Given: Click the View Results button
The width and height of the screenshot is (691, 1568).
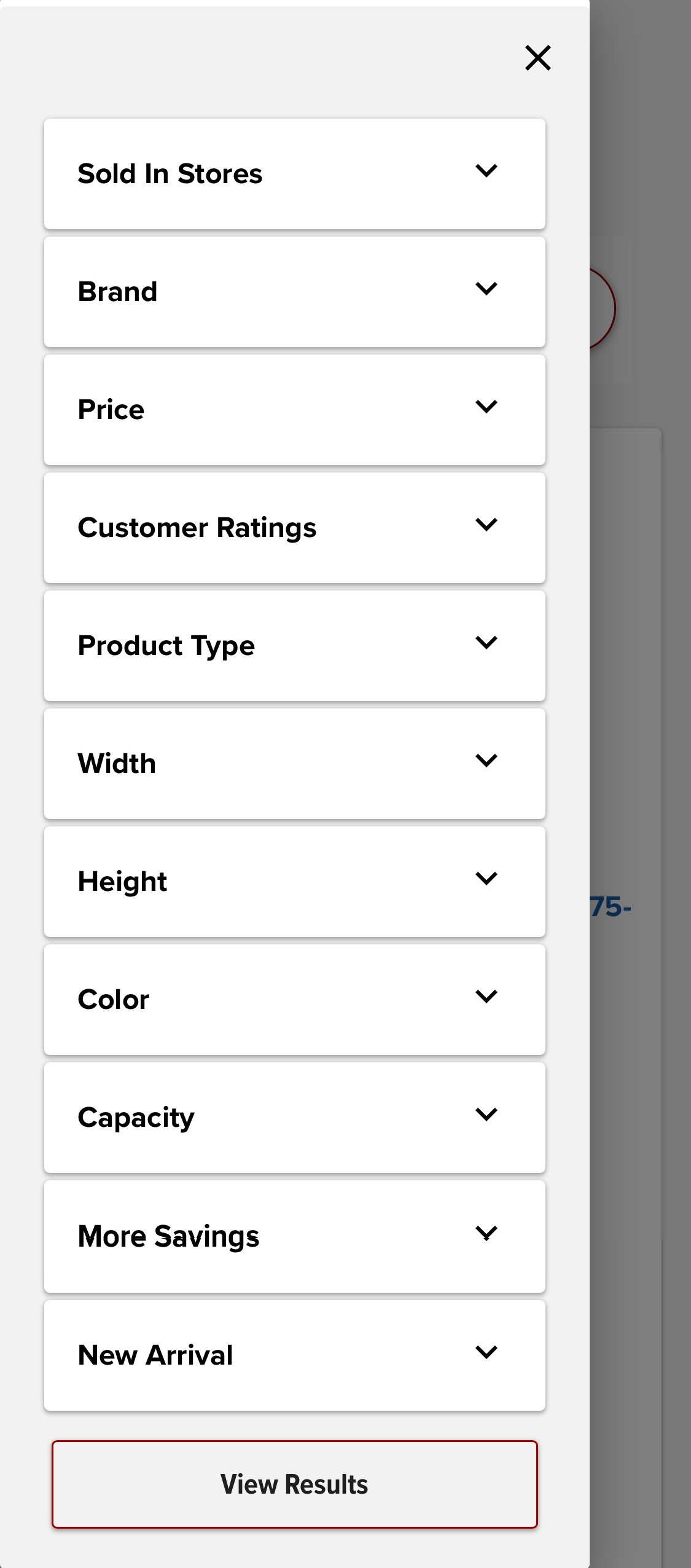Looking at the screenshot, I should pyautogui.click(x=295, y=1484).
